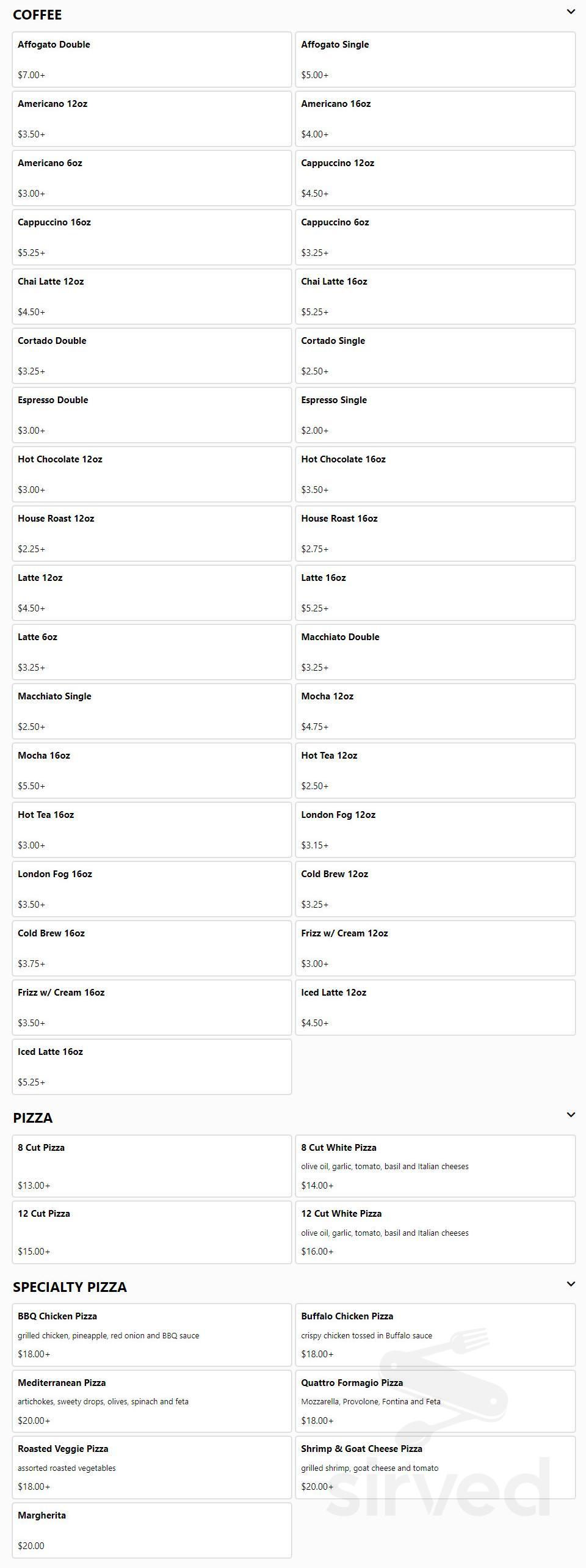Viewport: 586px width, 1568px height.
Task: Select the Macchiato Double card
Action: (435, 652)
